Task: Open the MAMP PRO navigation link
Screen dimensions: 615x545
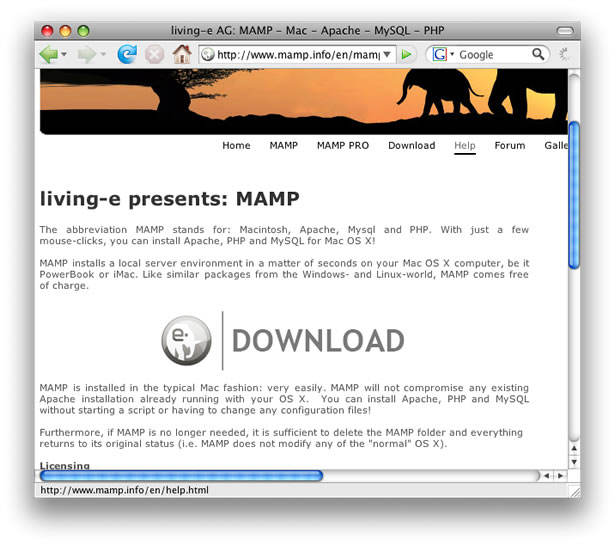Action: tap(343, 145)
